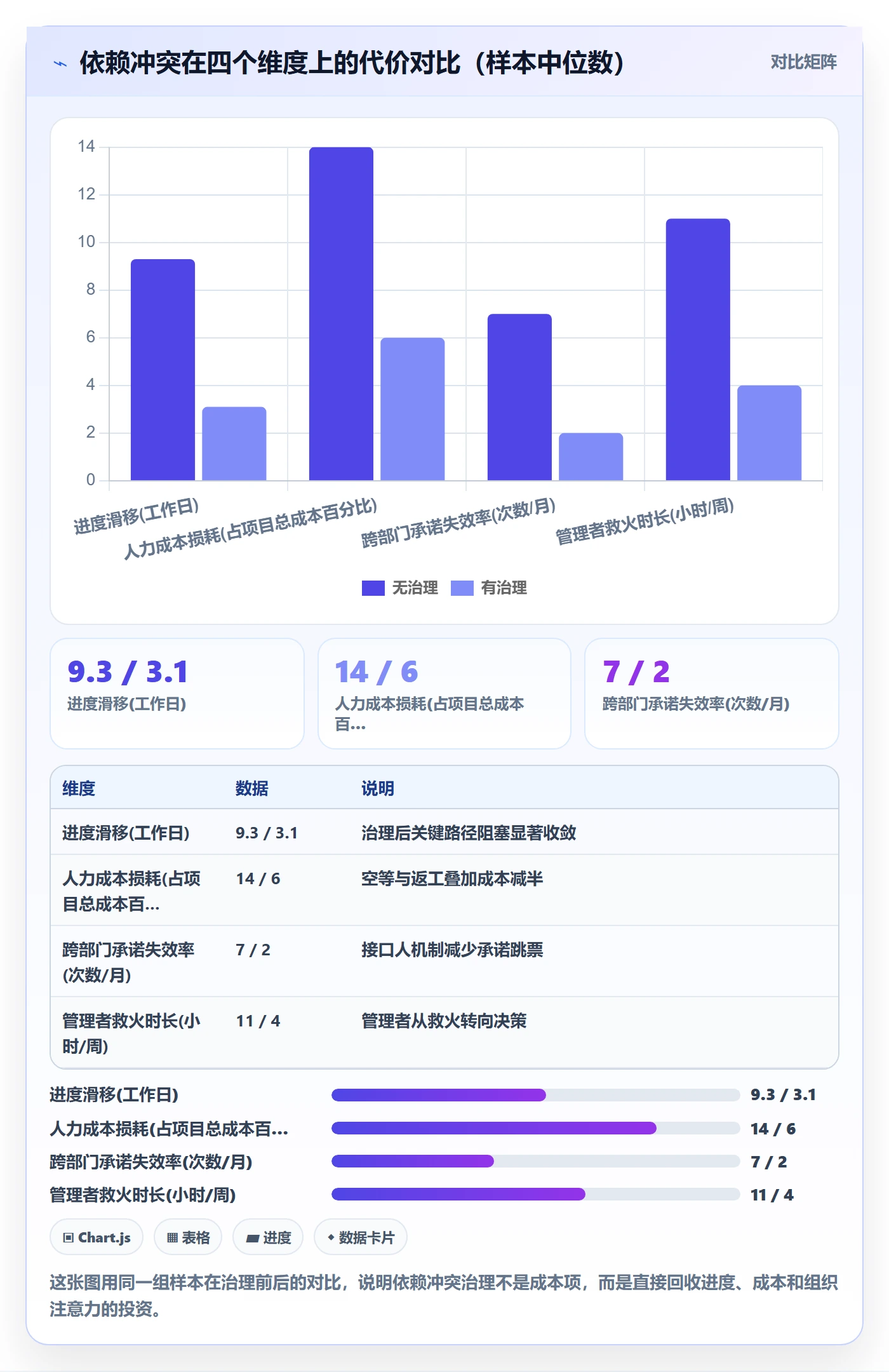Screen dimensions: 889x1372
Task: Click the 空等与返工叠加成本减半 cell
Action: click(x=452, y=878)
